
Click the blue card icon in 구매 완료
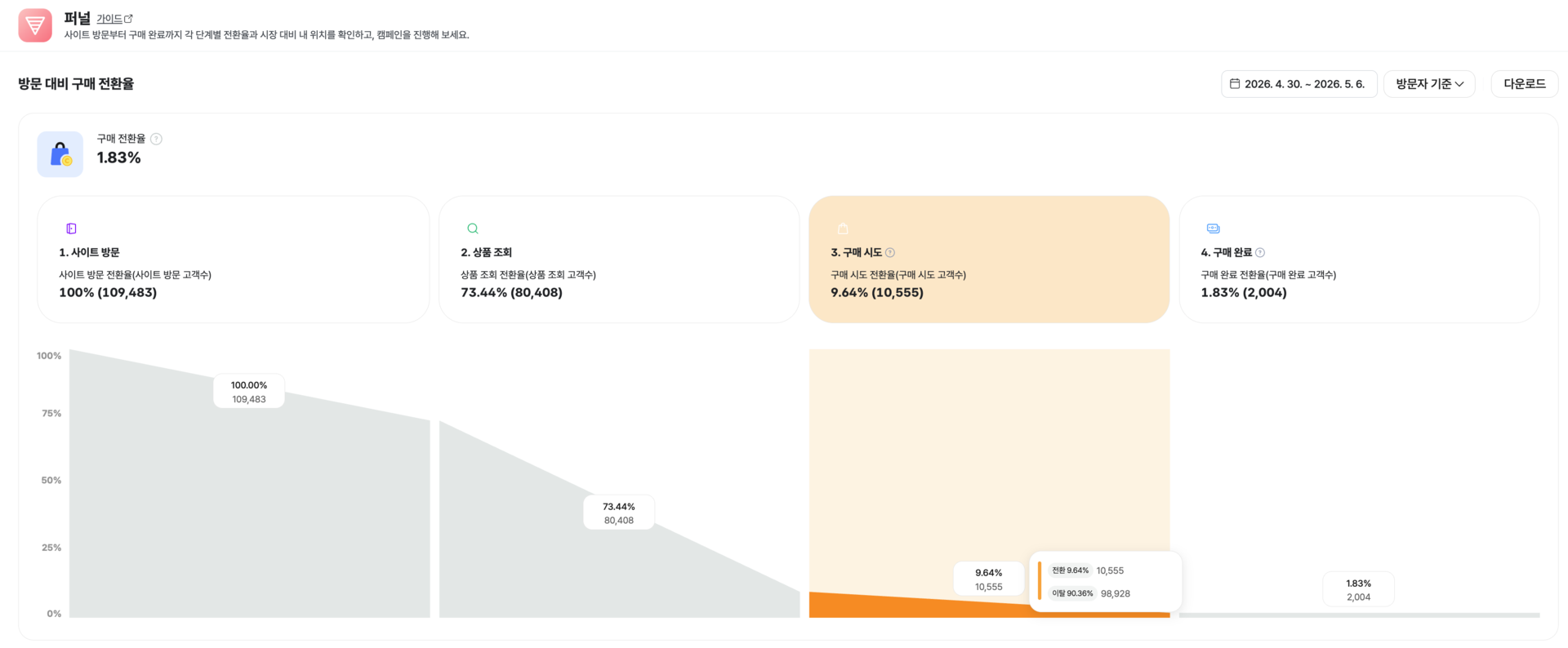pos(1214,229)
